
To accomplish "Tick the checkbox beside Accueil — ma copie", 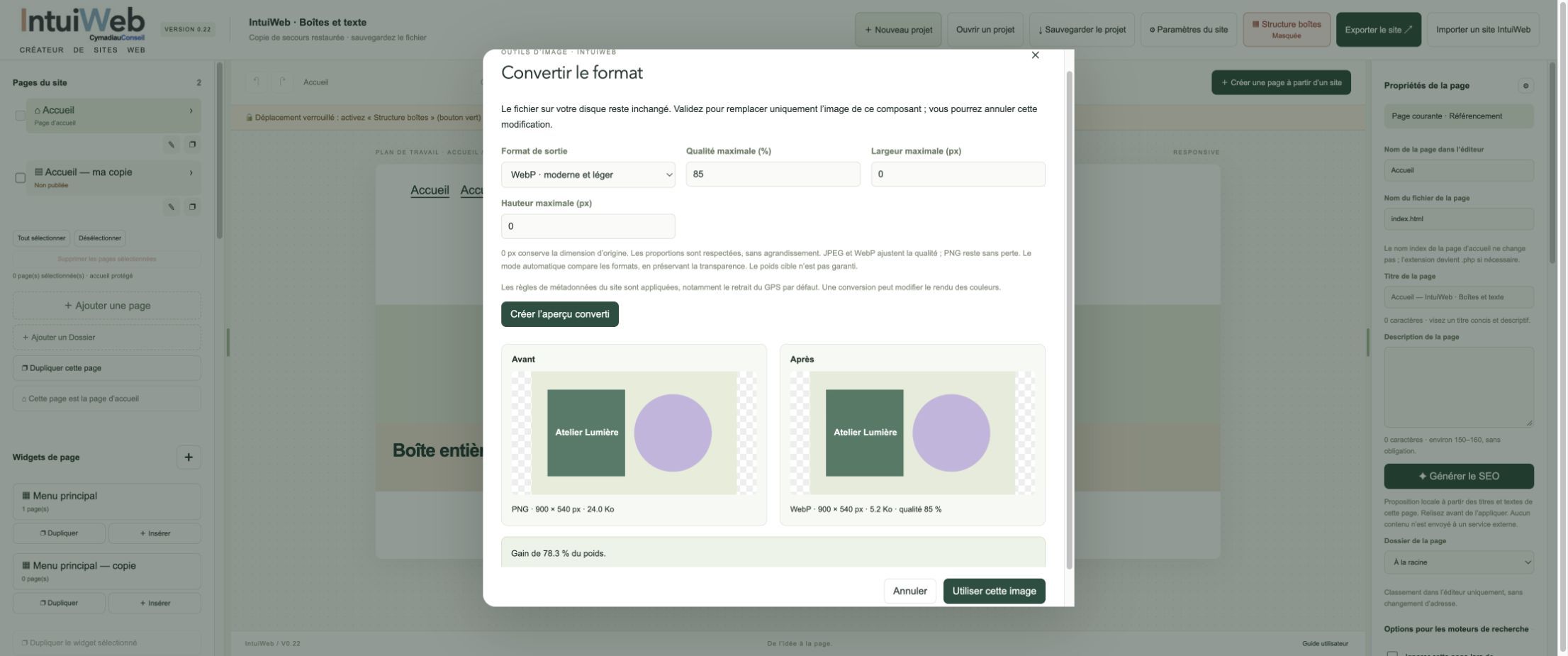I will pos(20,178).
